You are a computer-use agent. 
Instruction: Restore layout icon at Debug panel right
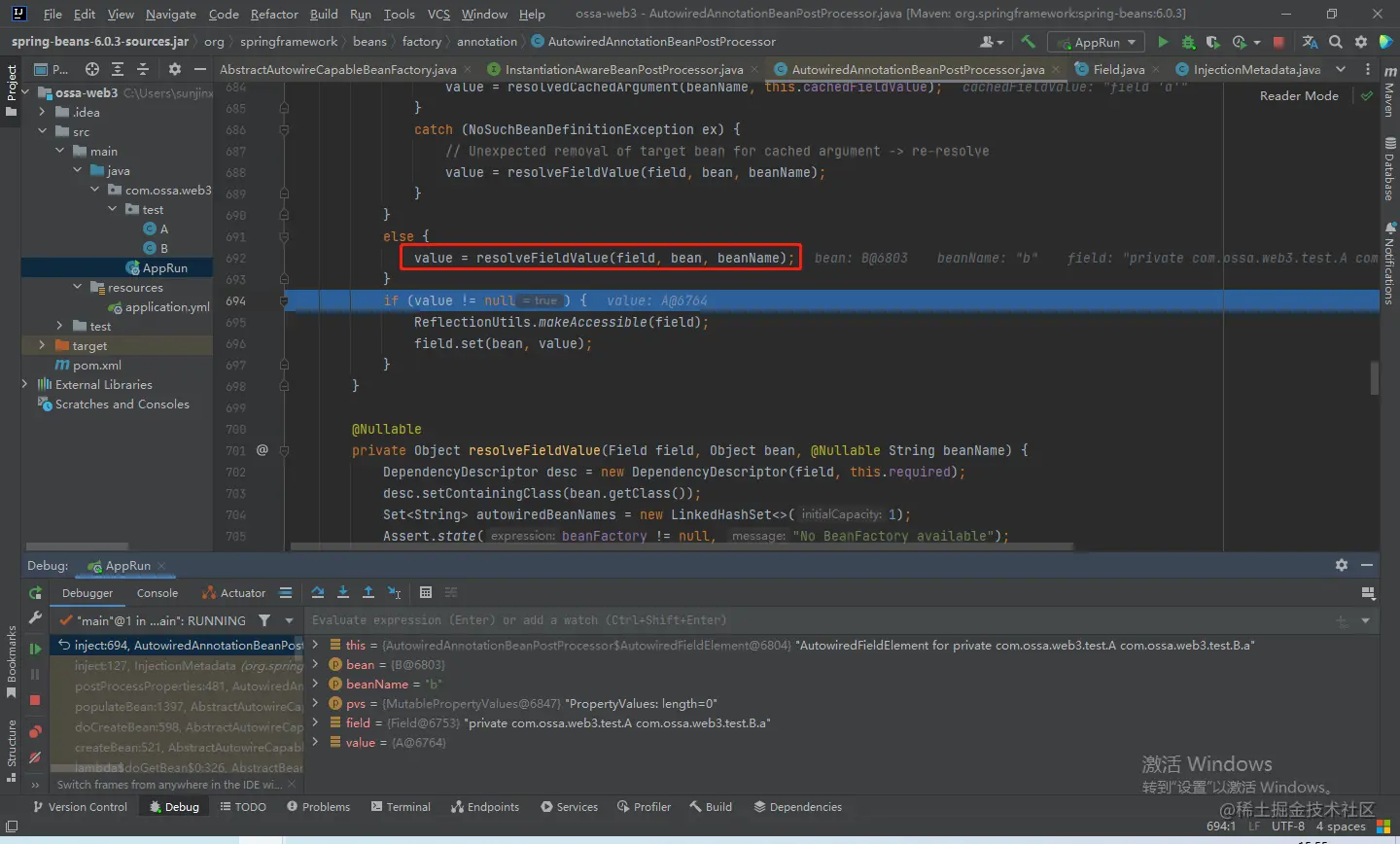pos(1368,593)
